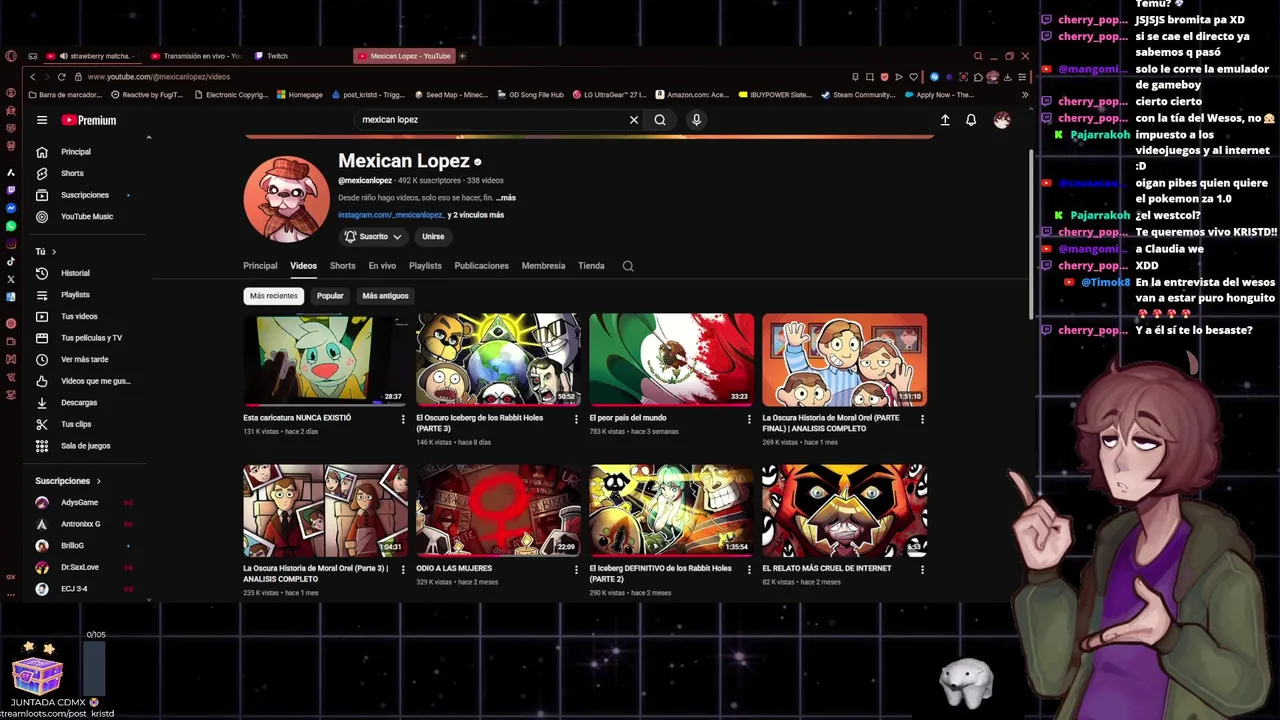Switch to the Shorts channel tab
Viewport: 1280px width, 720px height.
[342, 266]
